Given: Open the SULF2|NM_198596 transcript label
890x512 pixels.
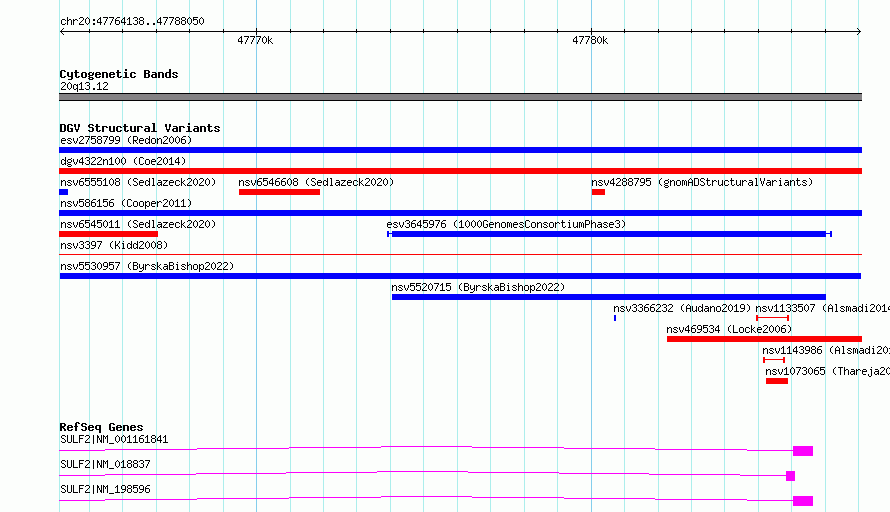Looking at the screenshot, I should tap(105, 489).
